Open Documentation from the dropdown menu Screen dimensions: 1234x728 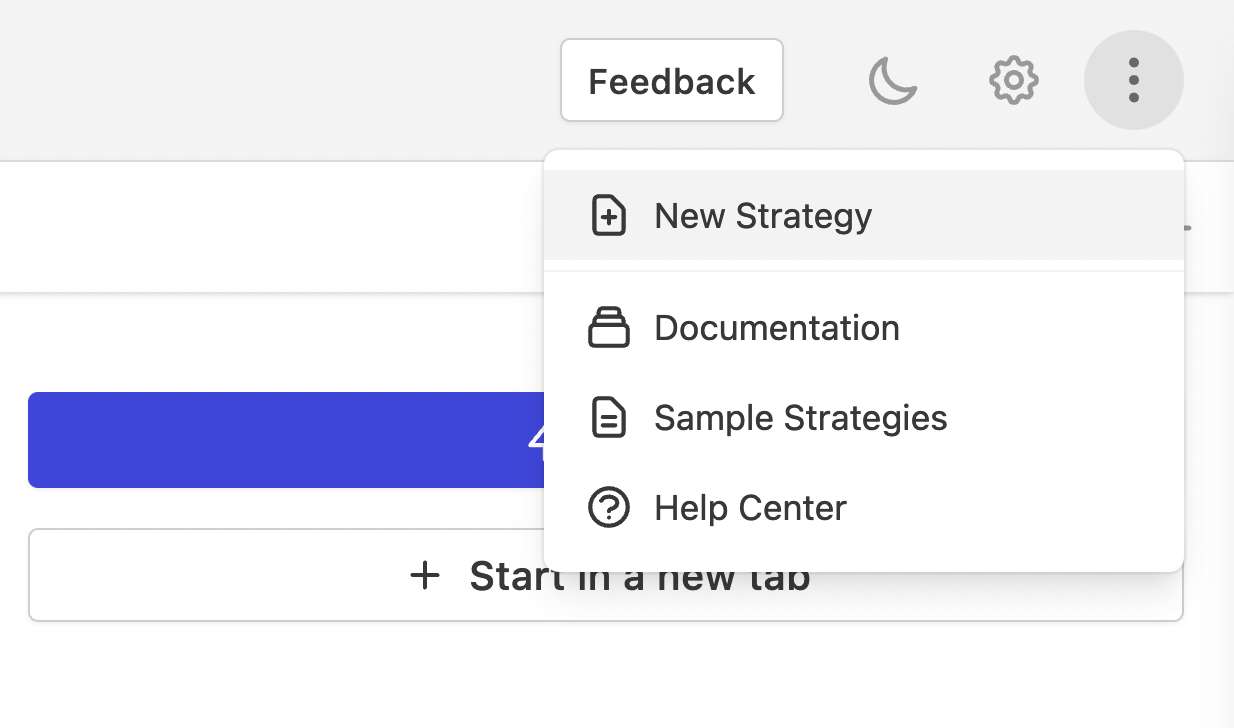pos(864,328)
